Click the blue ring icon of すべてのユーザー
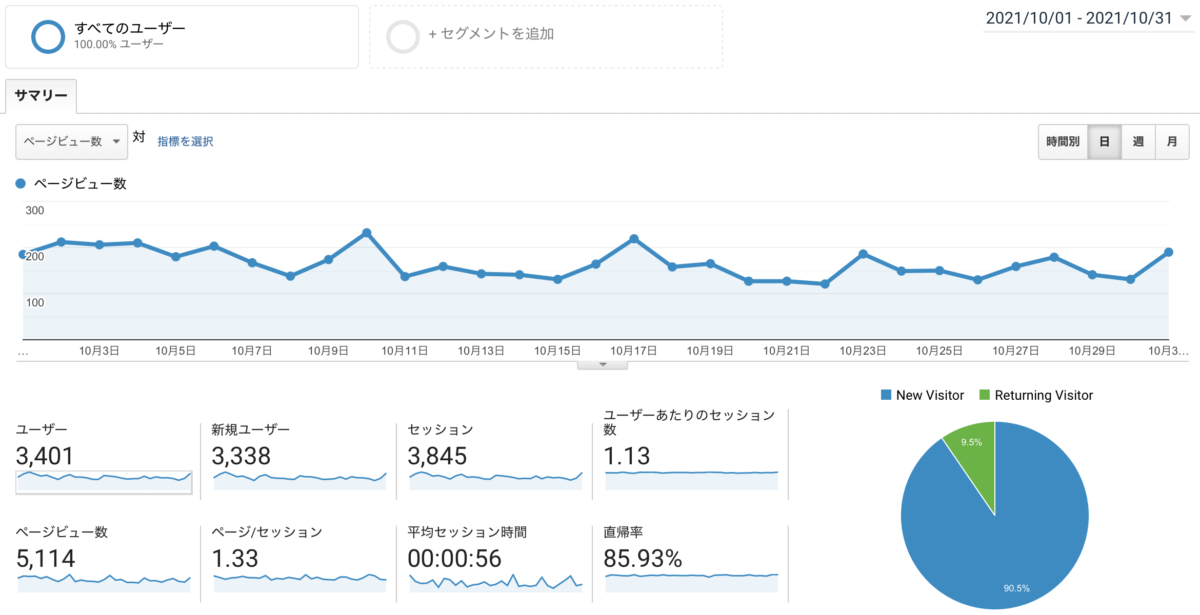1200x615 pixels. pos(48,35)
